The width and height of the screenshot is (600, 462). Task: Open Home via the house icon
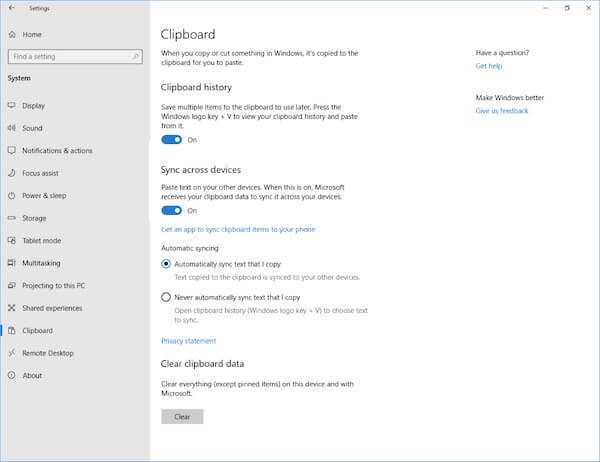coord(12,34)
